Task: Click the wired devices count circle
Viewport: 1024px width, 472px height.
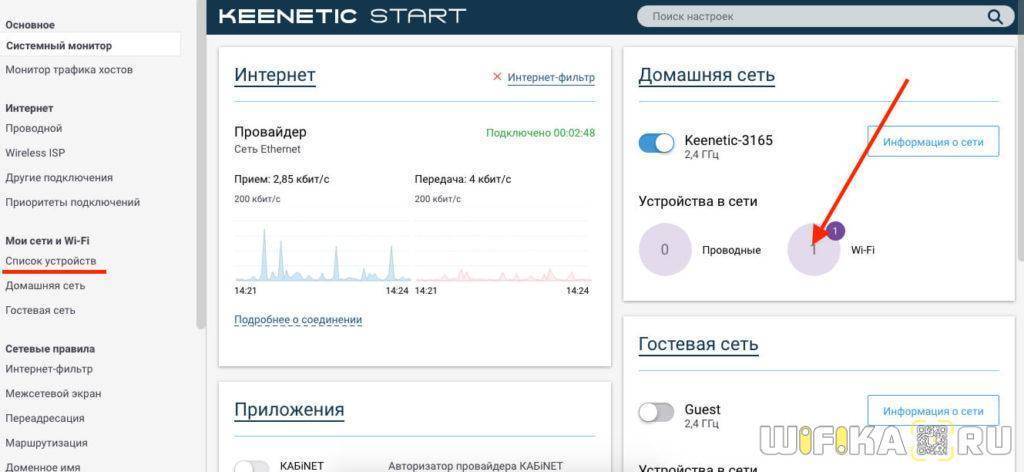Action: pyautogui.click(x=665, y=250)
